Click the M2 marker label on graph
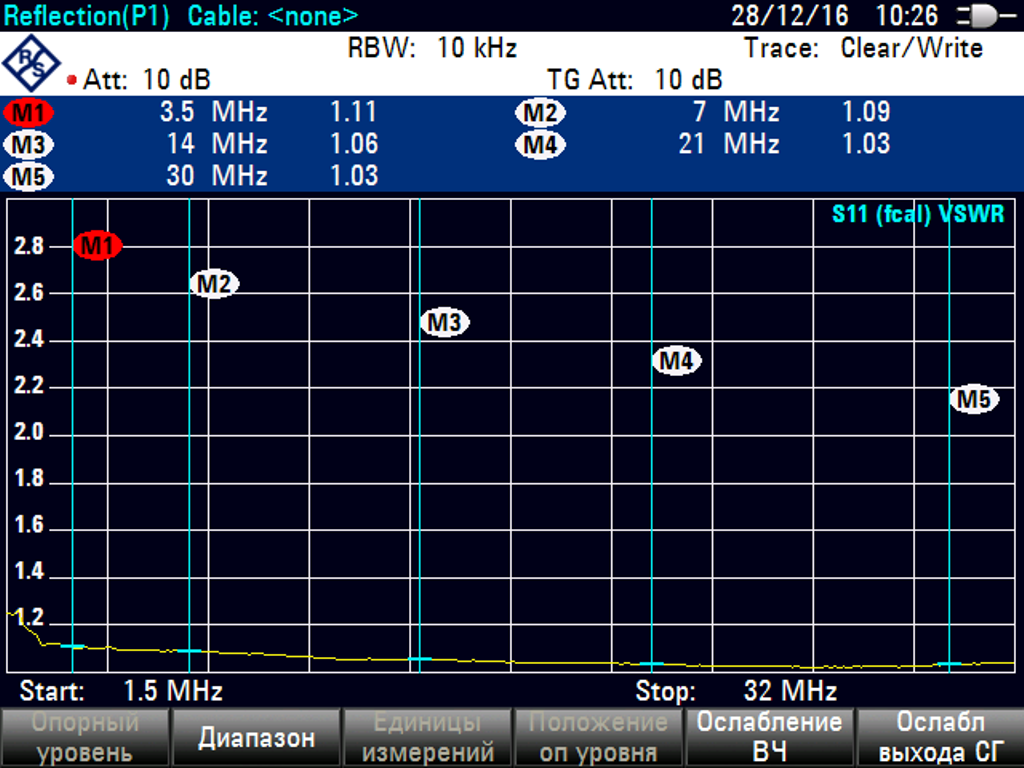 click(215, 284)
